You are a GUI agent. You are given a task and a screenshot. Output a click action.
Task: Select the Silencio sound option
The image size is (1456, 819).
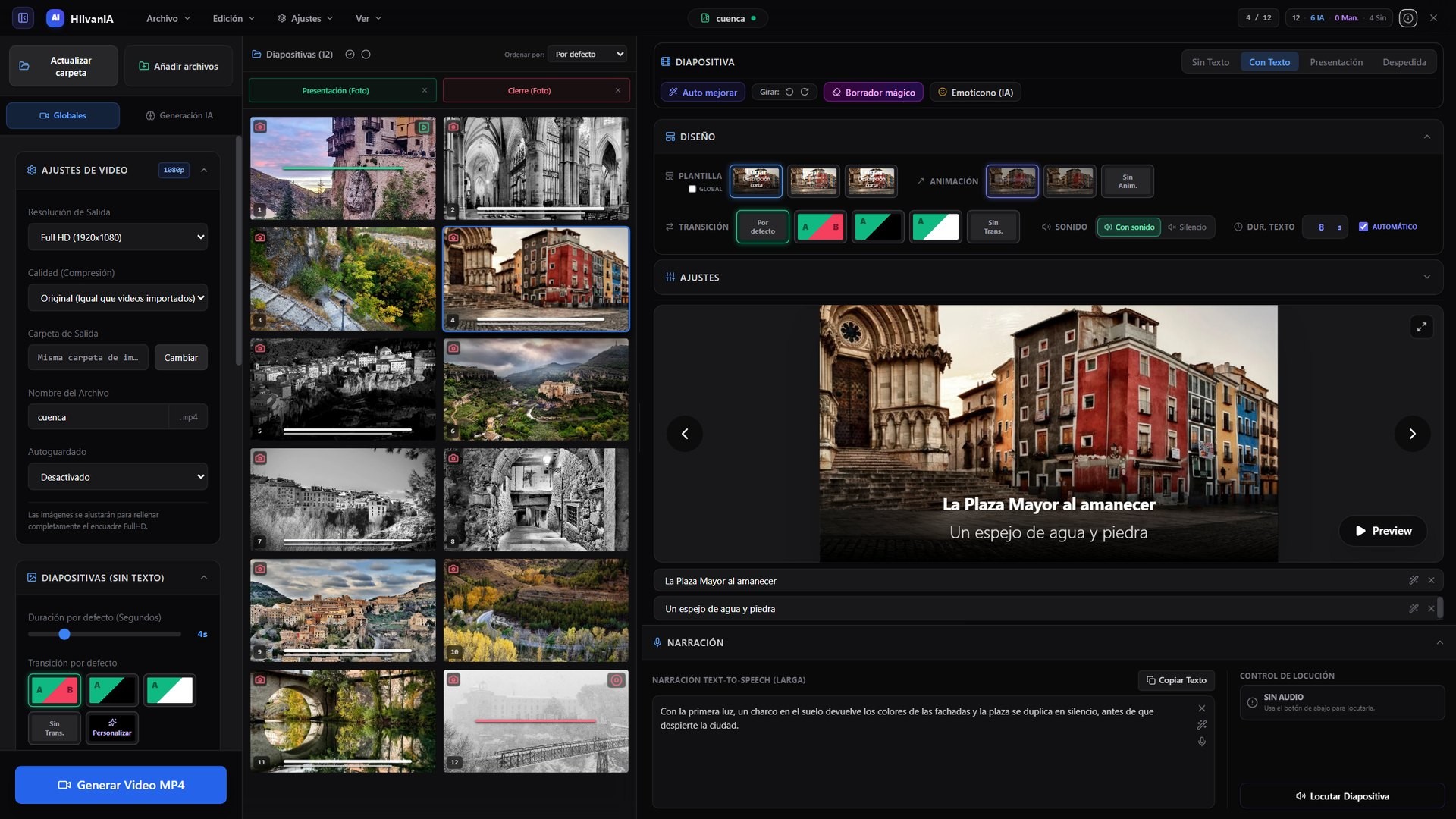tap(1188, 227)
